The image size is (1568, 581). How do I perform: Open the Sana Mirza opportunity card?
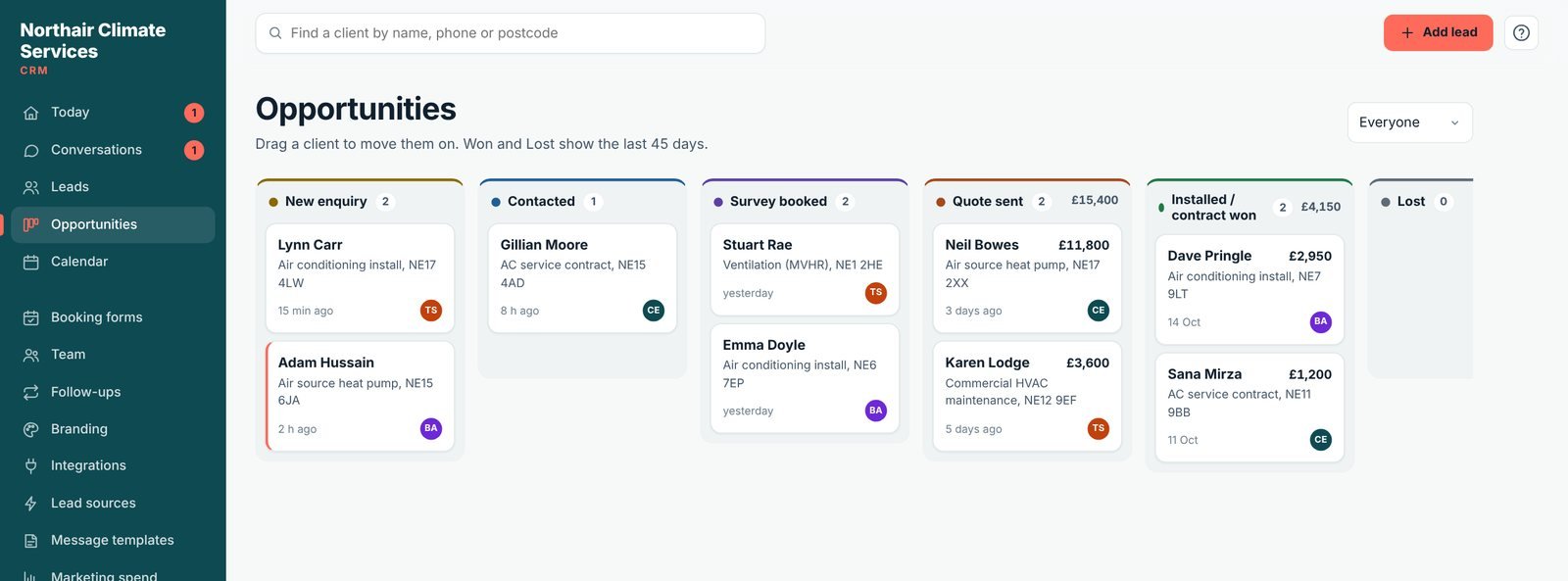(x=1249, y=408)
